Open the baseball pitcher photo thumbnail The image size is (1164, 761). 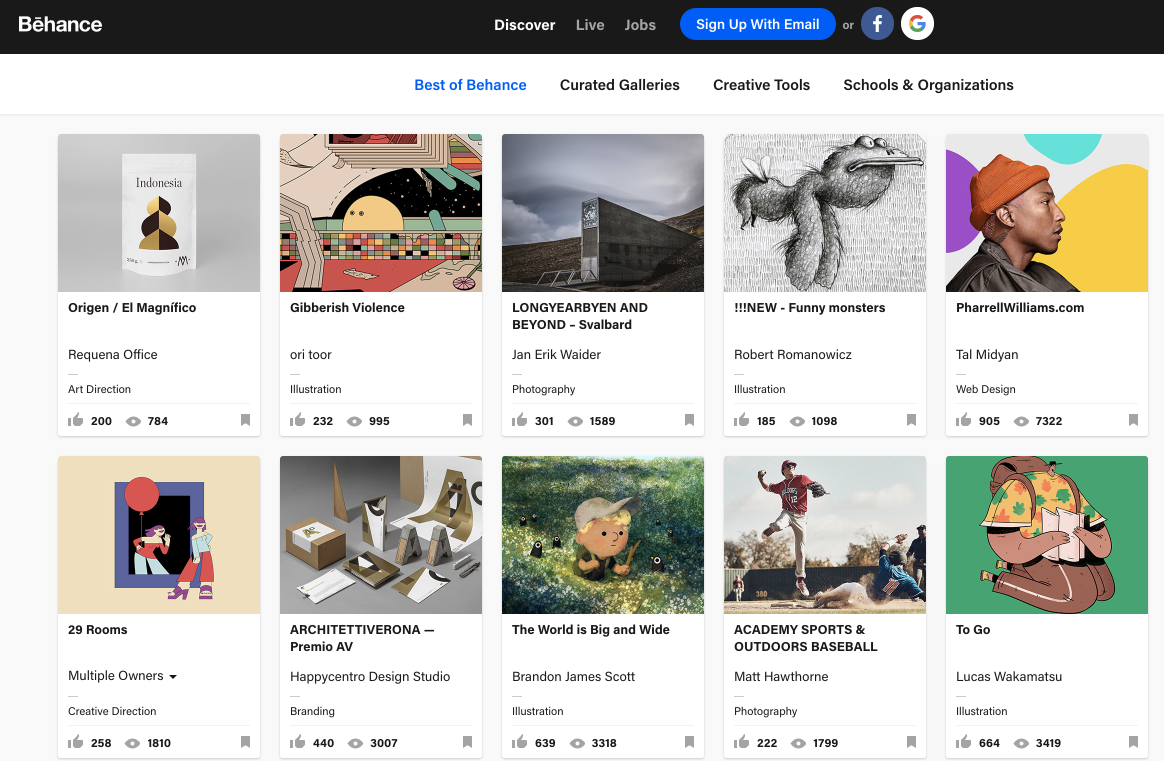[825, 535]
